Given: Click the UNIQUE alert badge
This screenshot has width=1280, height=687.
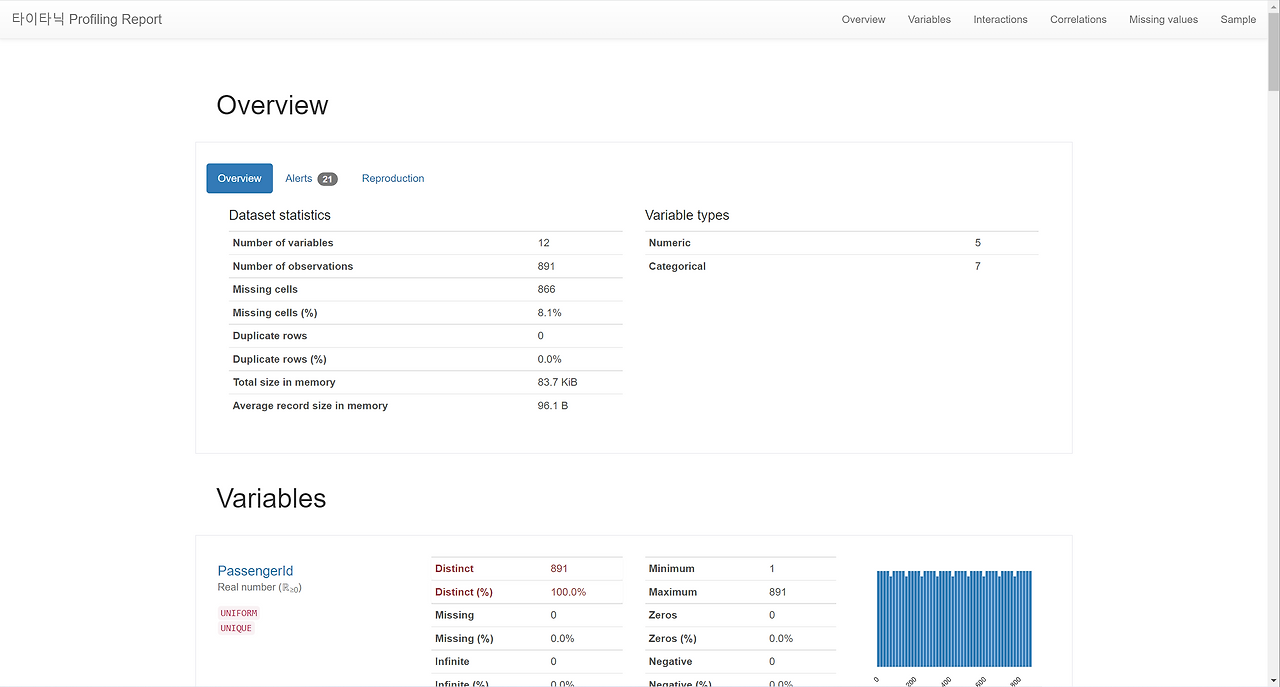Looking at the screenshot, I should (x=236, y=628).
